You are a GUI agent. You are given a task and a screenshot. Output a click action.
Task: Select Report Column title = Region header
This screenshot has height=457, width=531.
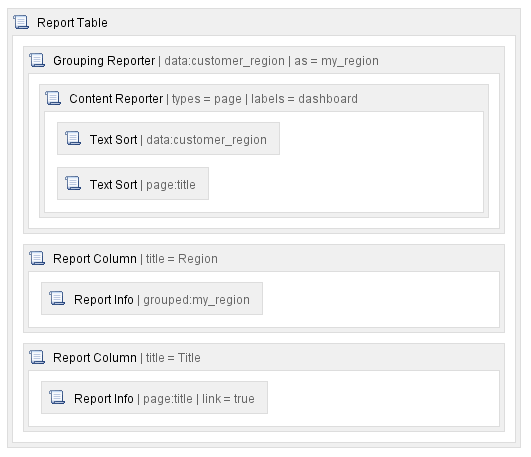click(x=264, y=258)
